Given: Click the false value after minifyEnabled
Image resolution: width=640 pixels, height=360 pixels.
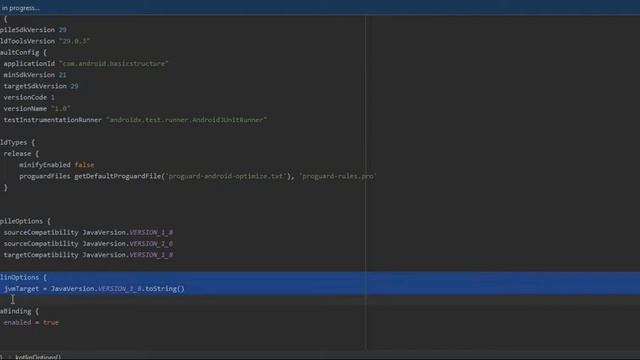Looking at the screenshot, I should click(x=84, y=165).
